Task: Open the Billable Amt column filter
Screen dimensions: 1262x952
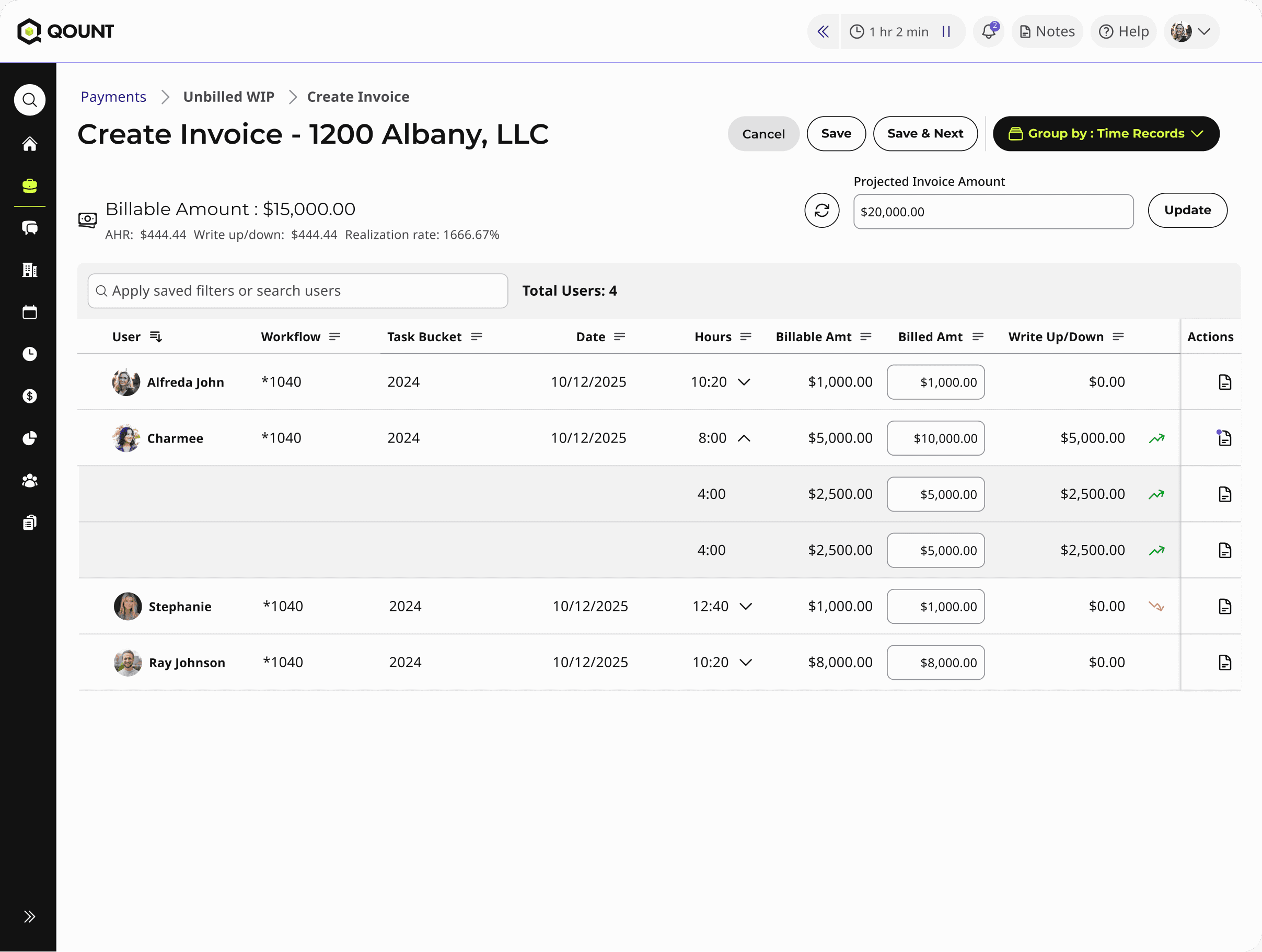Action: 865,336
